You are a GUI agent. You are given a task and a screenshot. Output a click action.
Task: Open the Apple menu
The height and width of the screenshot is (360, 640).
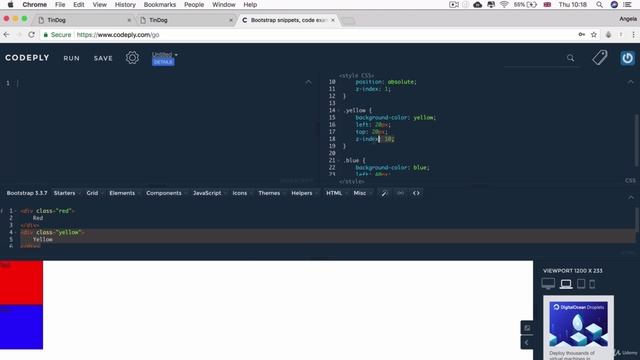[x=11, y=4]
